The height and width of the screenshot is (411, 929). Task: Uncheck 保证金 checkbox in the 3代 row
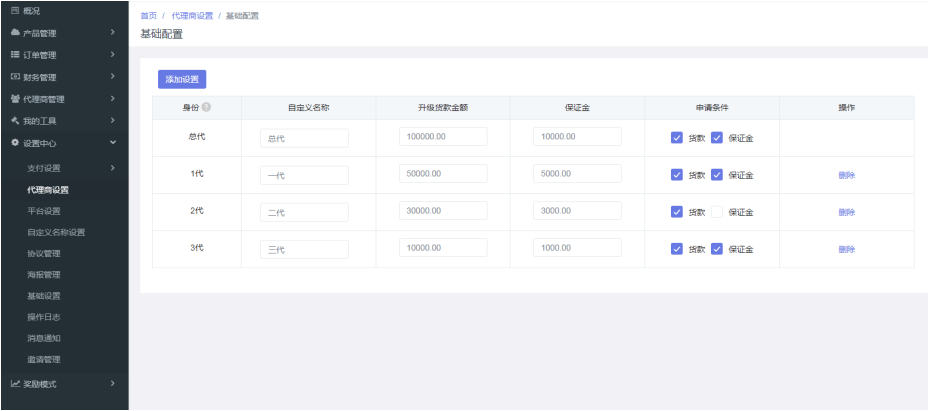point(716,249)
